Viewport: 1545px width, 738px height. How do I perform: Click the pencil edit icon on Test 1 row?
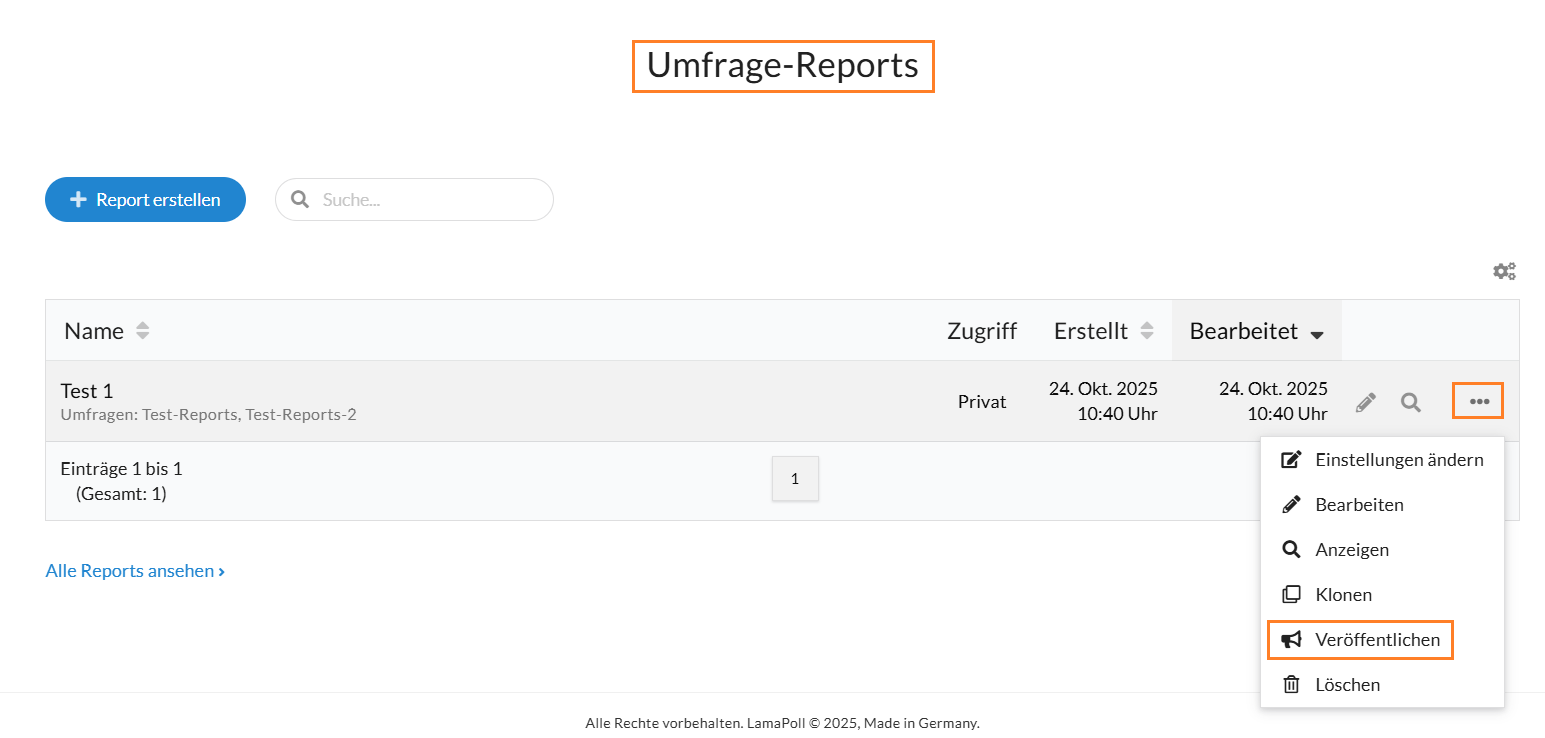[x=1365, y=401]
